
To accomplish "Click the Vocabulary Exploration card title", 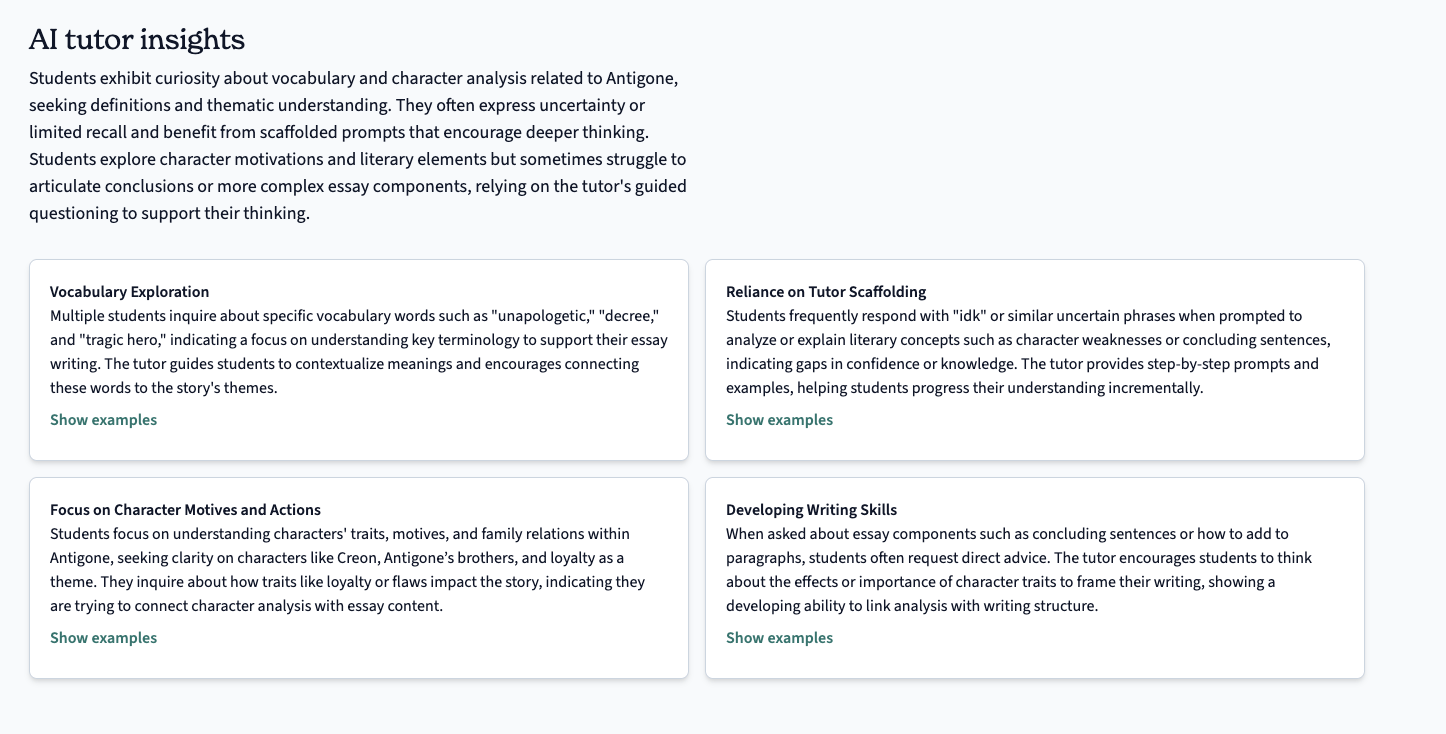I will click(x=129, y=292).
